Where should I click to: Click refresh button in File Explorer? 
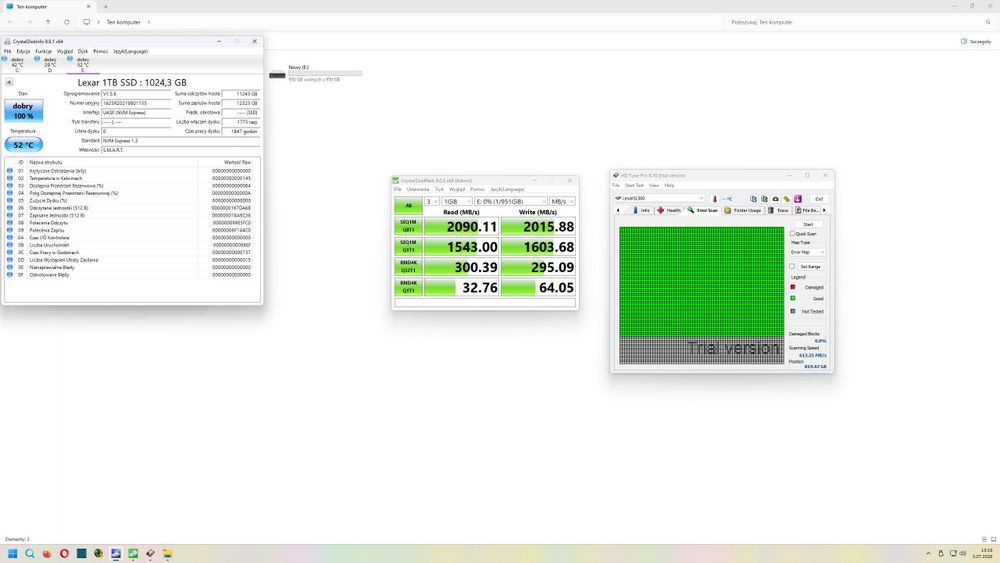point(66,22)
